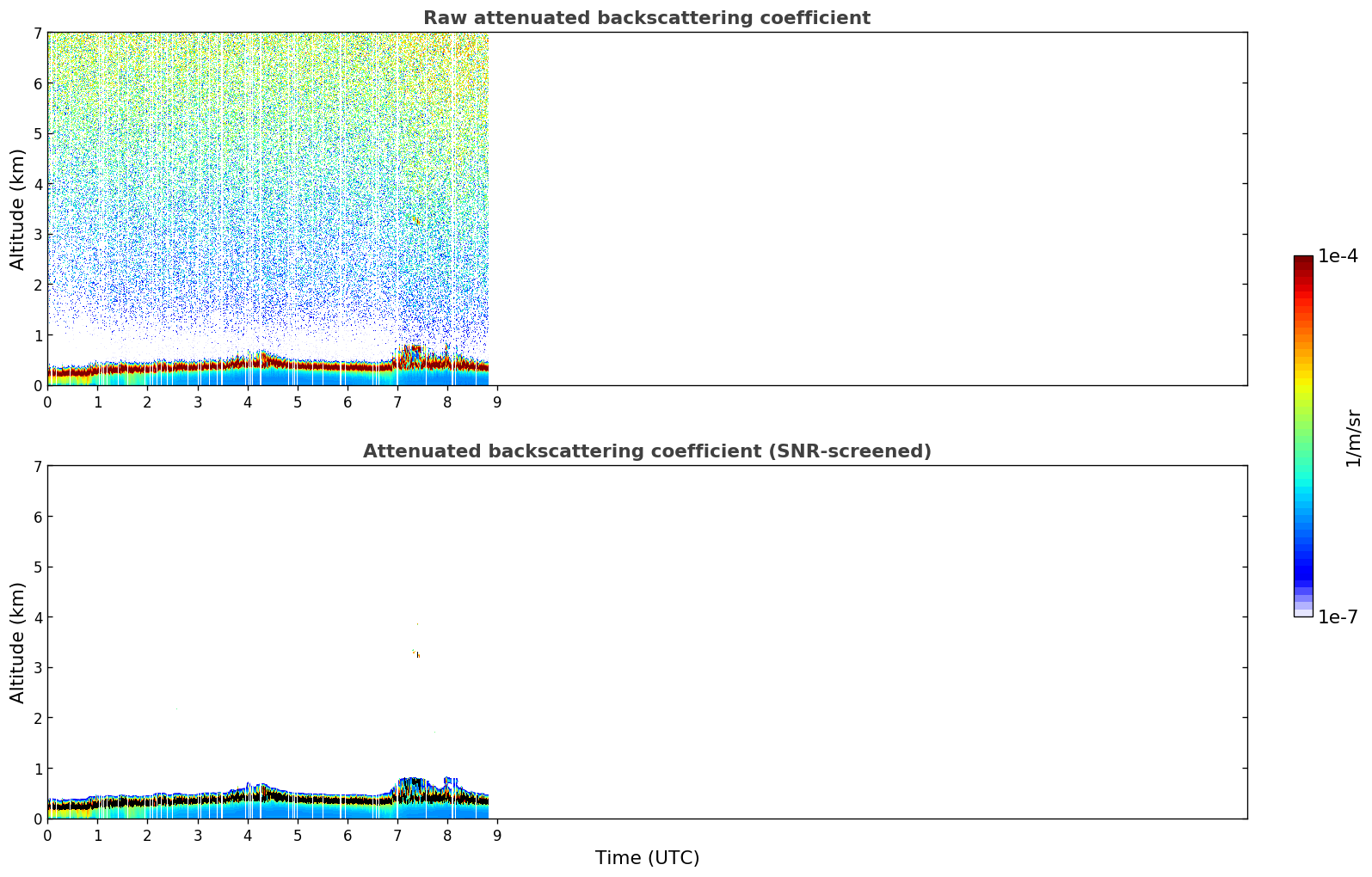
Task: Click y-axis tick '7' on the raw plot
Action: pos(37,33)
